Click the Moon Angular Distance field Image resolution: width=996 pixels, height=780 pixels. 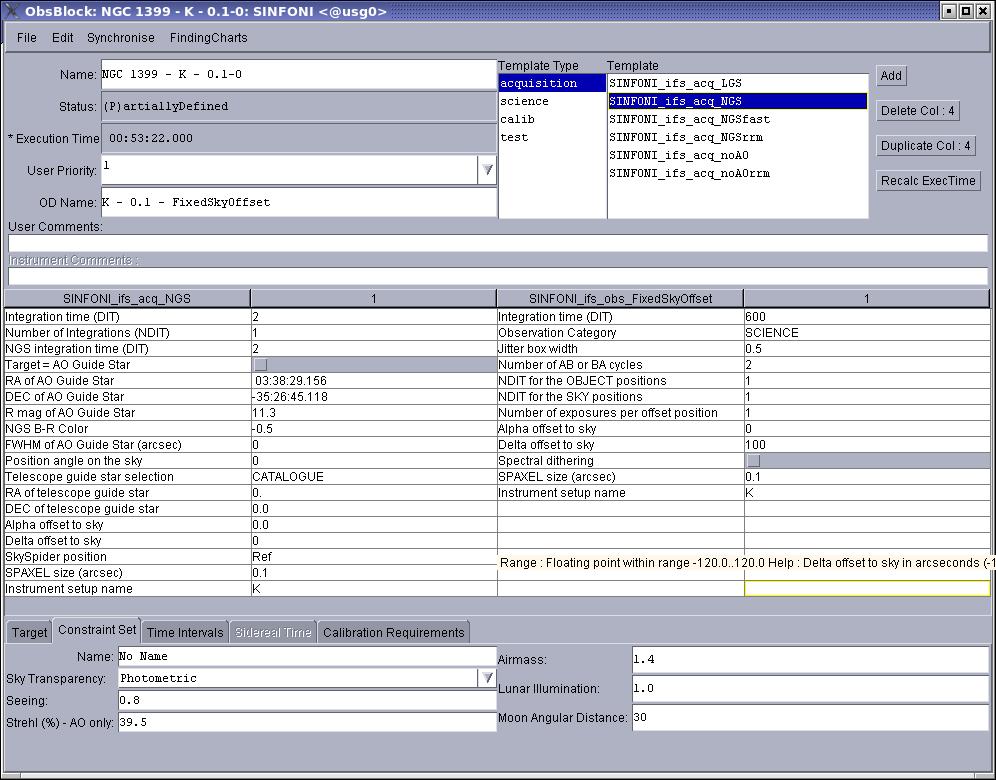810,717
